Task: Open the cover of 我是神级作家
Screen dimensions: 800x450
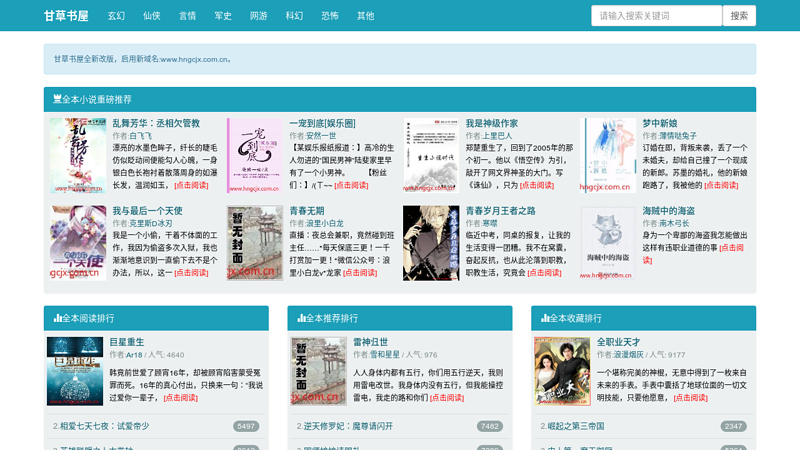Action: (x=431, y=156)
